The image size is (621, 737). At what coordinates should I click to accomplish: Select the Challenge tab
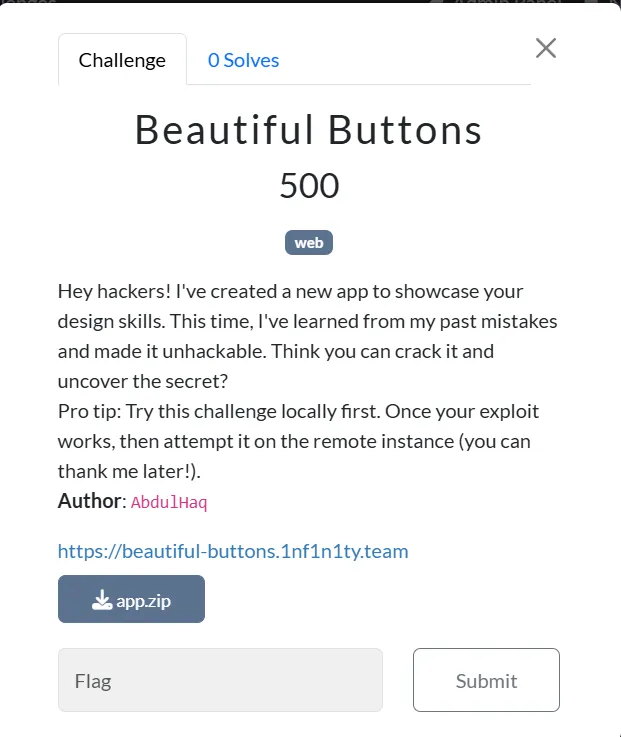(122, 60)
